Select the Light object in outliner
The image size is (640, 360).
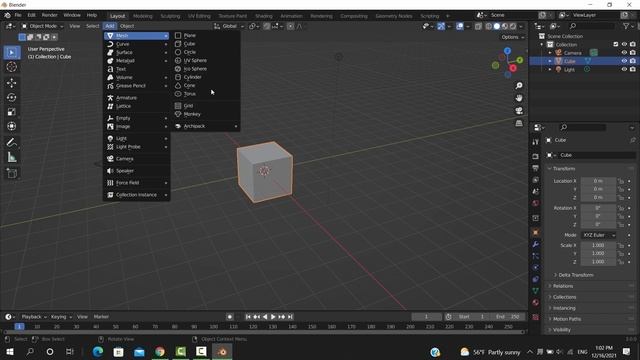click(569, 70)
